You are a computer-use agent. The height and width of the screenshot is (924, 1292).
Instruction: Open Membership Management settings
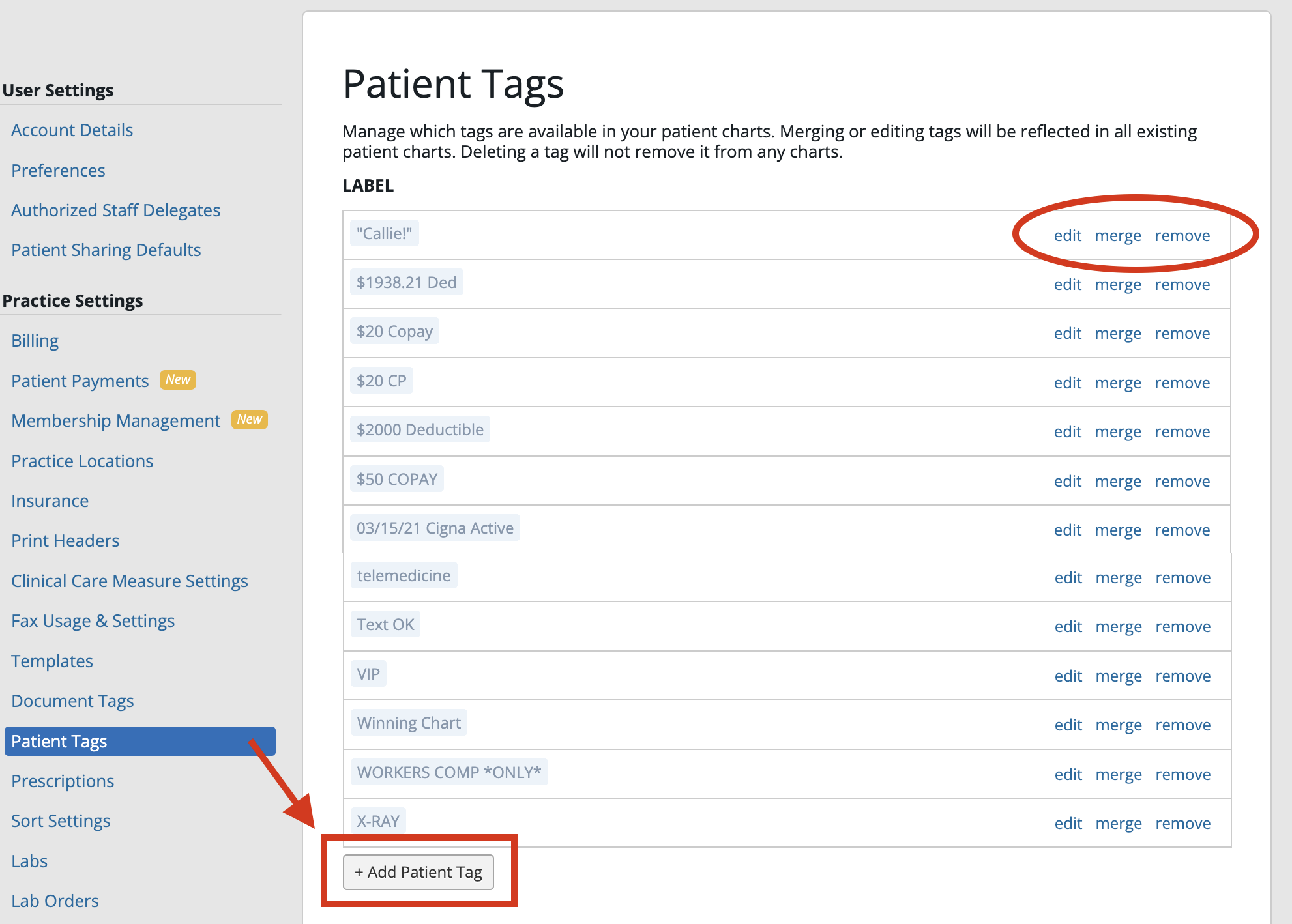coord(115,420)
